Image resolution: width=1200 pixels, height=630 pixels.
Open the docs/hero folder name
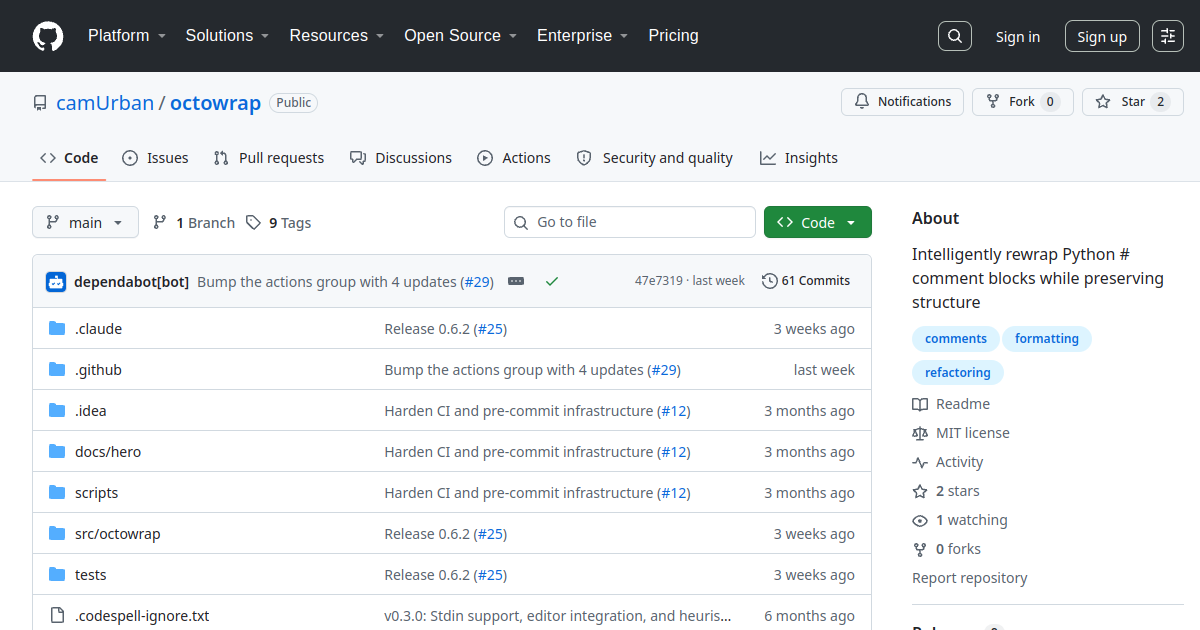(x=108, y=452)
